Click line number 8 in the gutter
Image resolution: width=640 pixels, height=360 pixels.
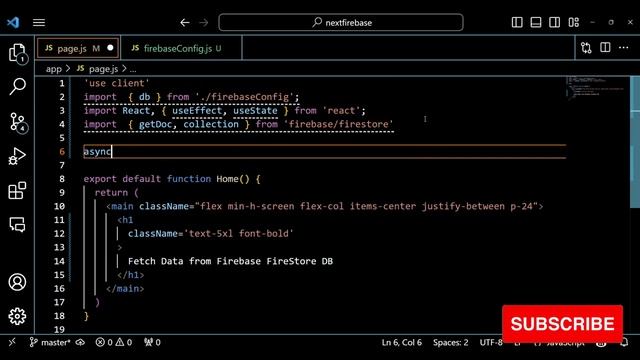click(62, 179)
